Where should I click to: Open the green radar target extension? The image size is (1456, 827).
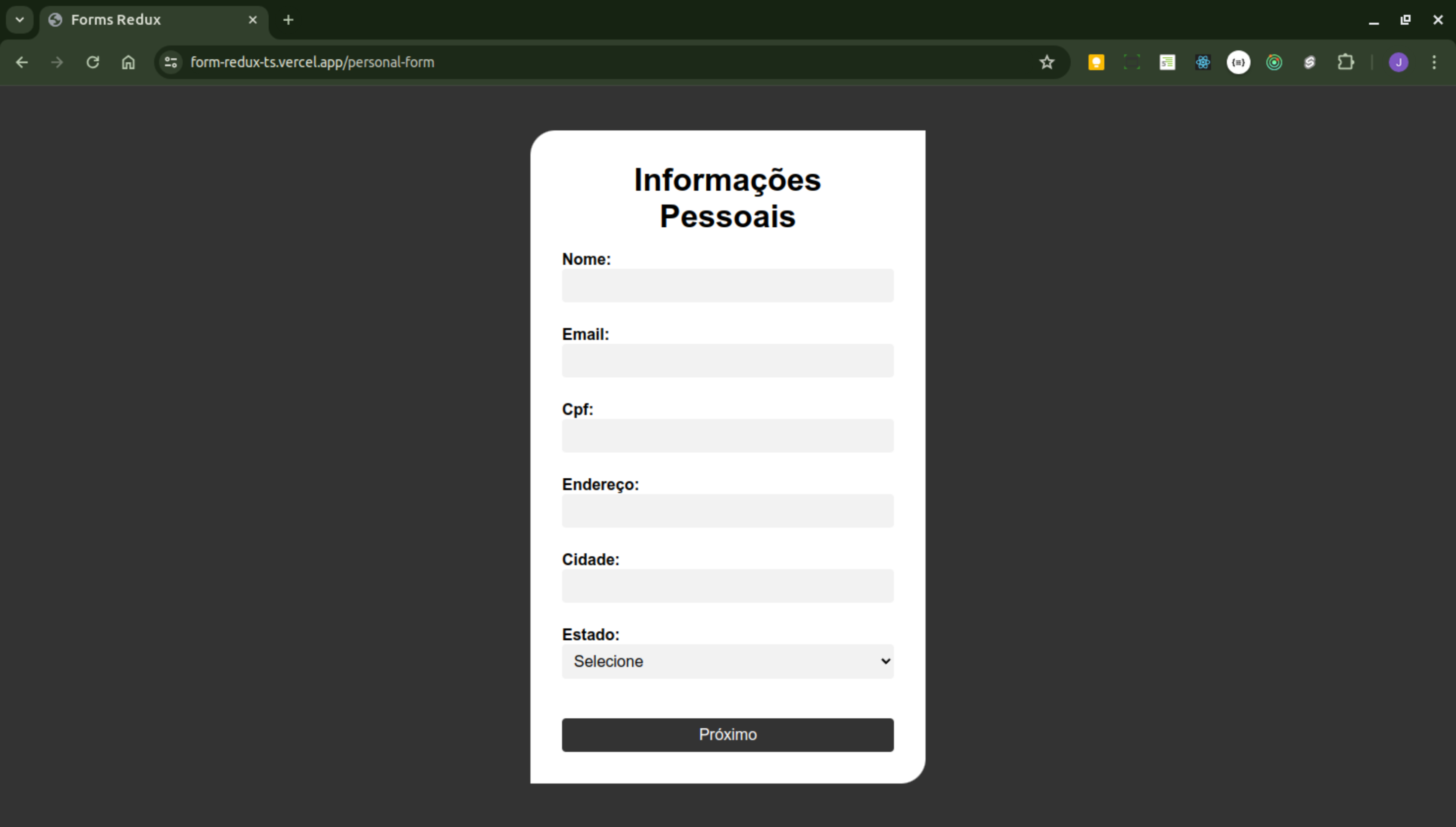pos(1274,62)
